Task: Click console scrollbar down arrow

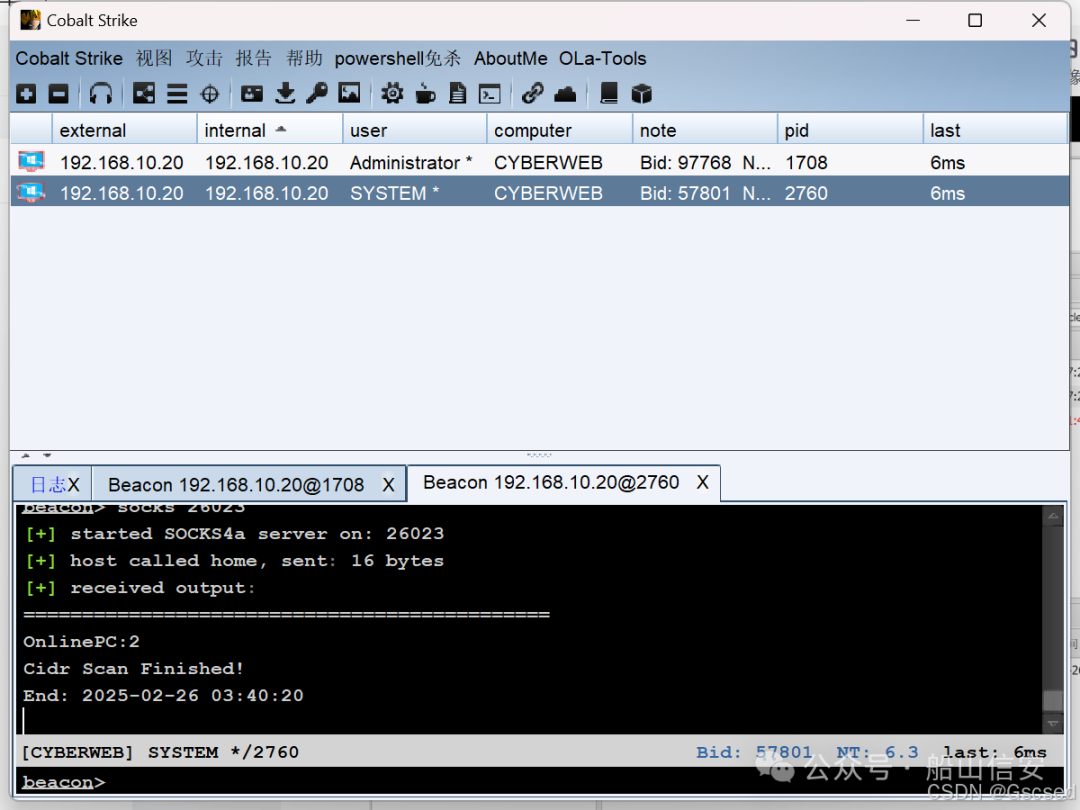Action: [x=1053, y=723]
